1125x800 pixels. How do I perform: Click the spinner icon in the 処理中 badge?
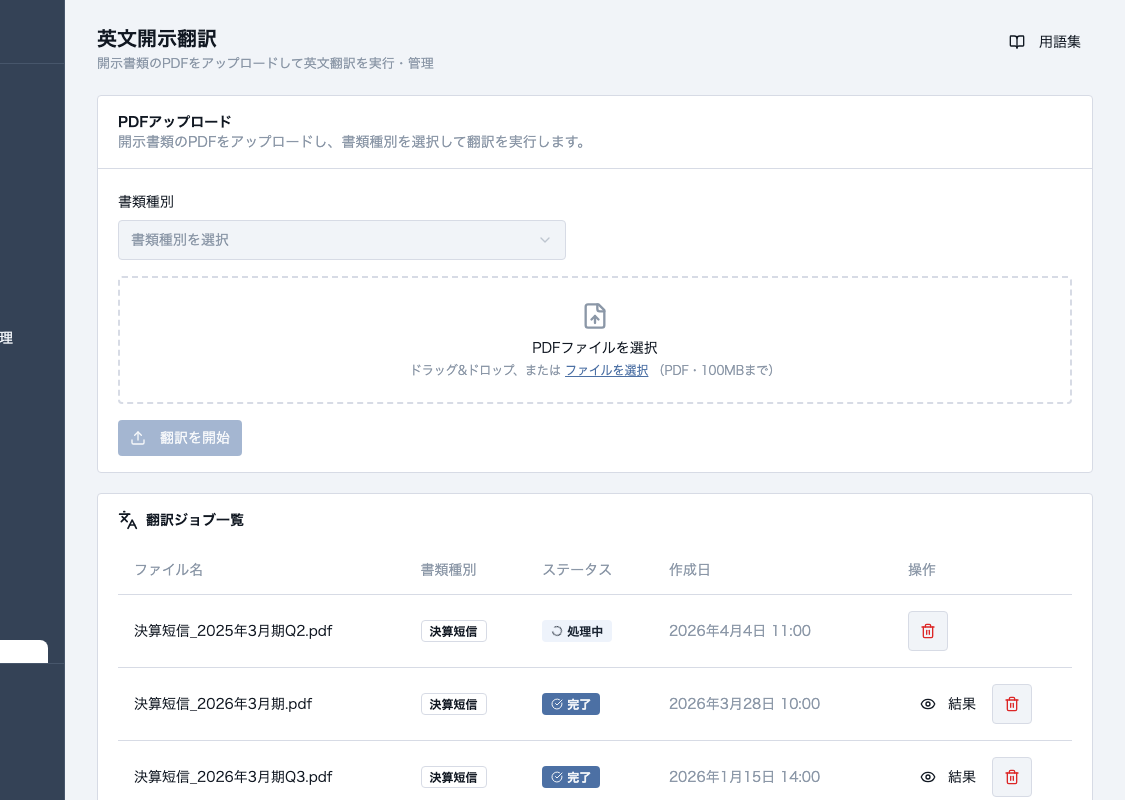(x=556, y=631)
